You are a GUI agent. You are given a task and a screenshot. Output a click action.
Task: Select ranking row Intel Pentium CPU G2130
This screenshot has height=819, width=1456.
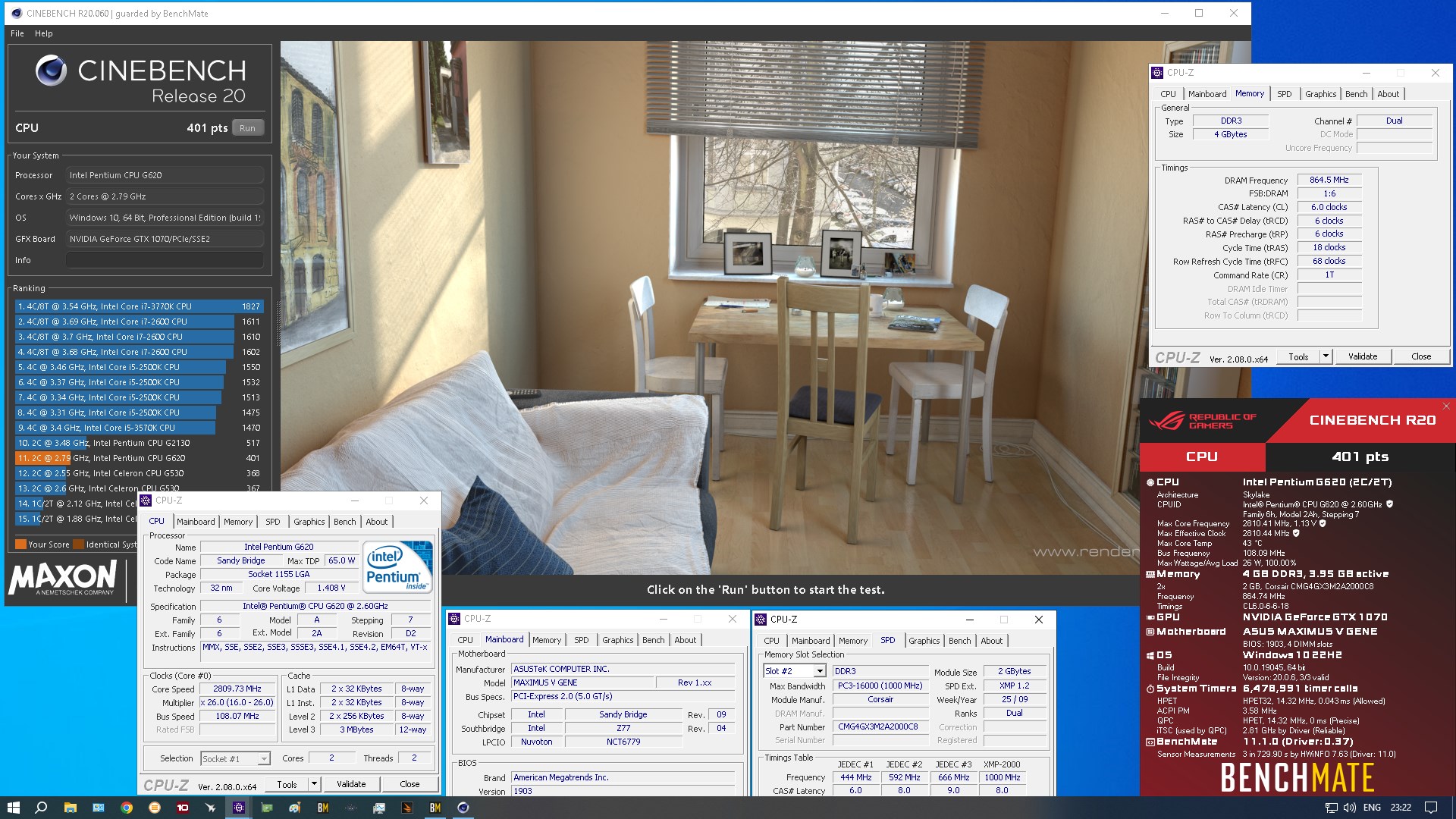(139, 443)
